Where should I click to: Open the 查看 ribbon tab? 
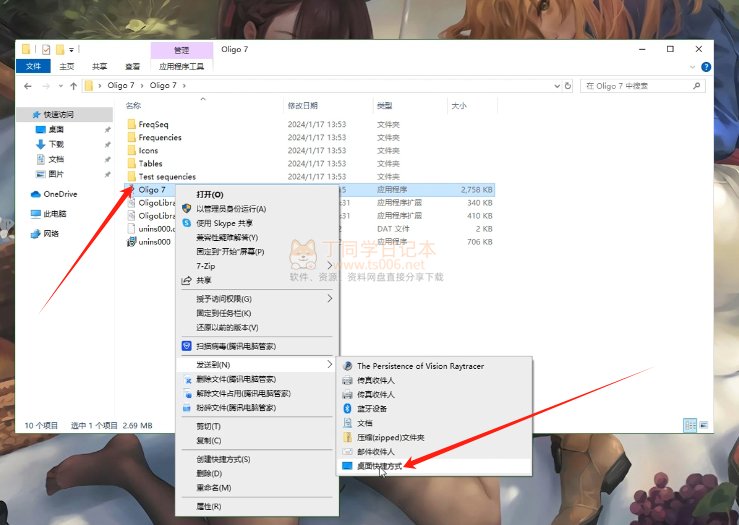click(132, 66)
